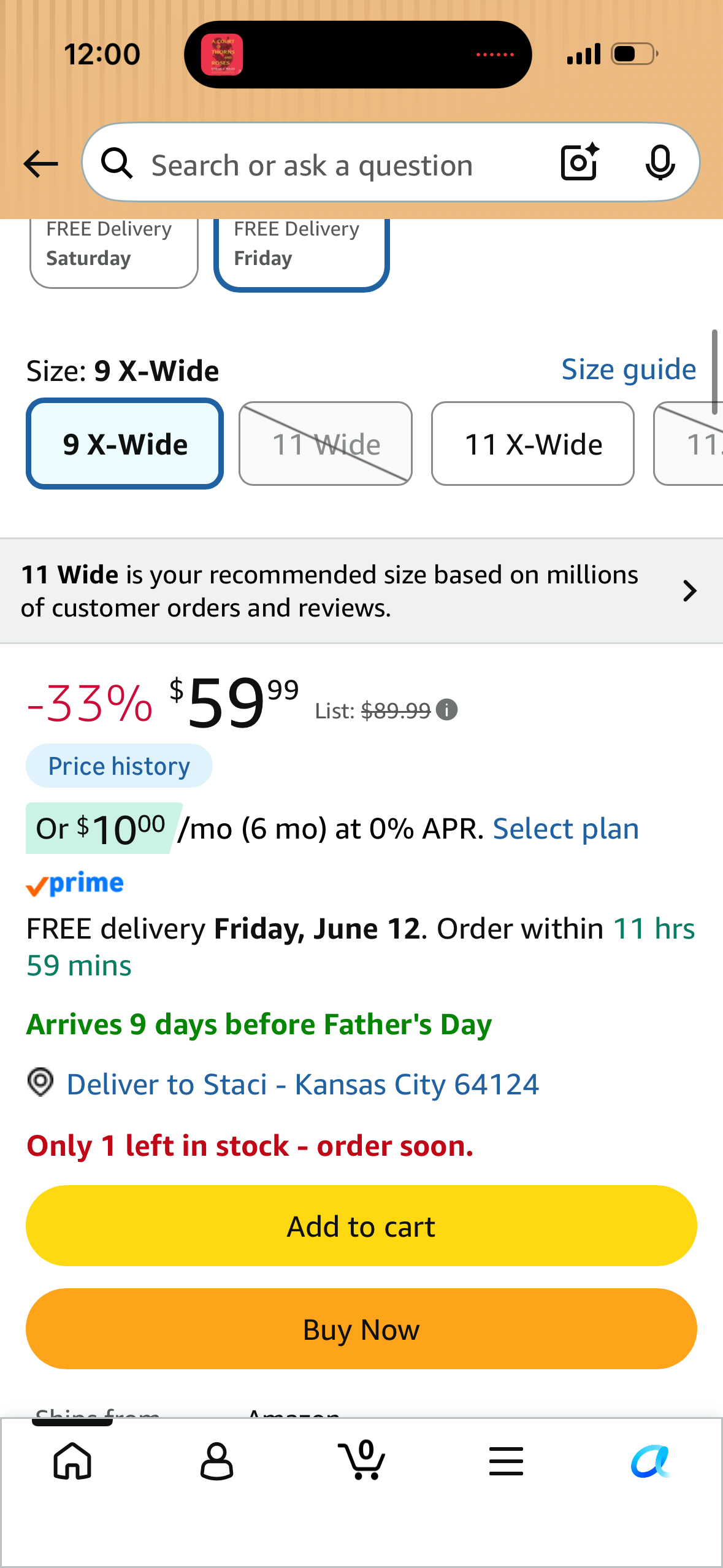
Task: Open the shopping cart icon
Action: pyautogui.click(x=362, y=1459)
